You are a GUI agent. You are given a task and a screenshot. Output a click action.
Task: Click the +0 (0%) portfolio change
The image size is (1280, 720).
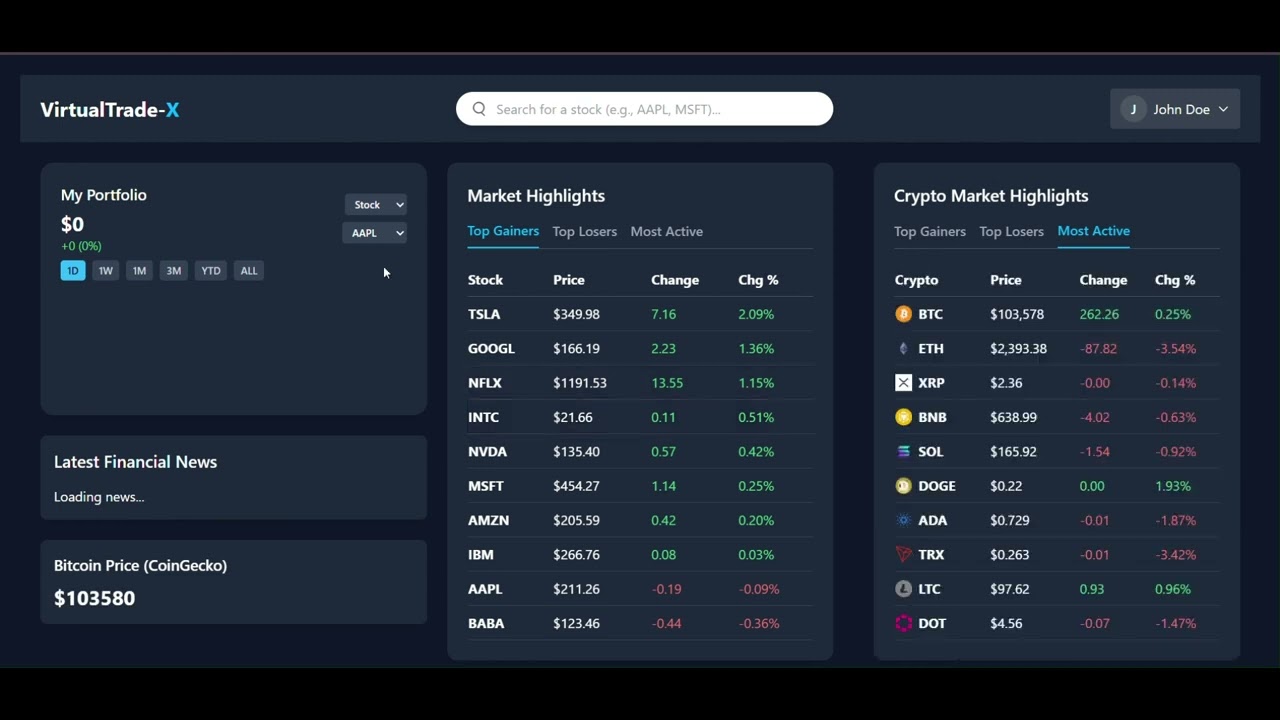(81, 246)
